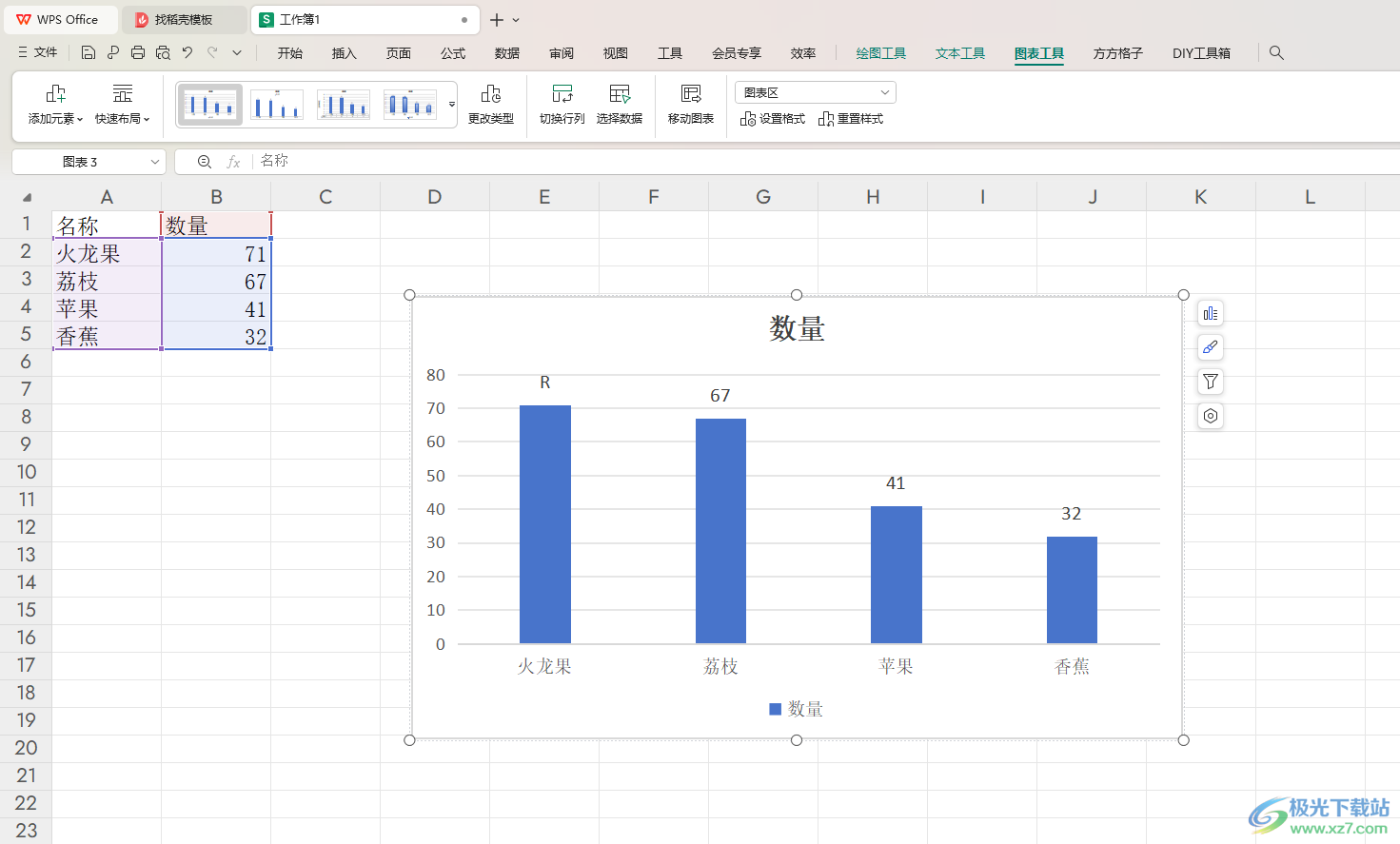Image resolution: width=1400 pixels, height=844 pixels.
Task: Click row header 10
Action: (26, 472)
